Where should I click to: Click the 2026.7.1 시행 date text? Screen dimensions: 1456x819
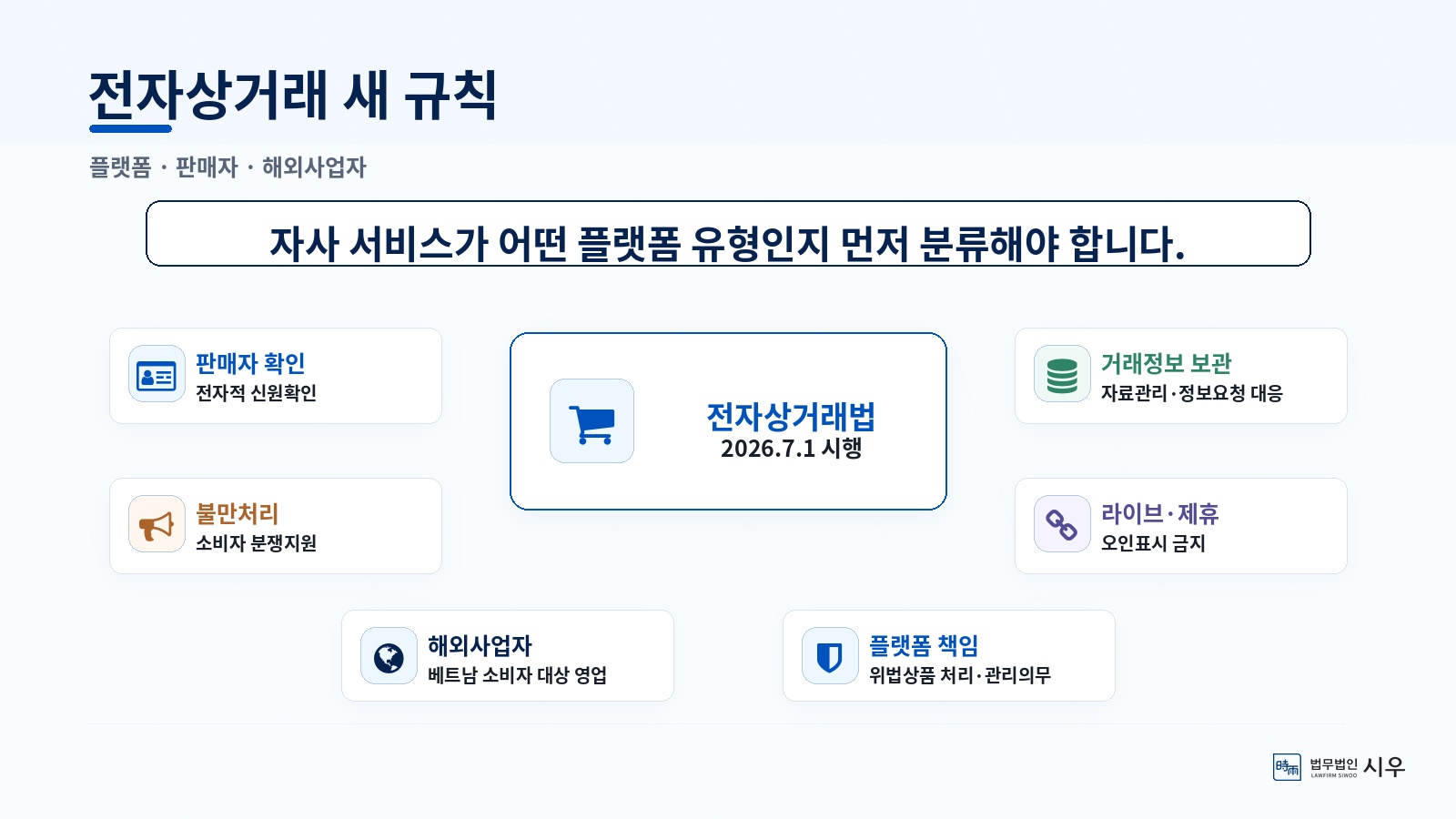(791, 449)
